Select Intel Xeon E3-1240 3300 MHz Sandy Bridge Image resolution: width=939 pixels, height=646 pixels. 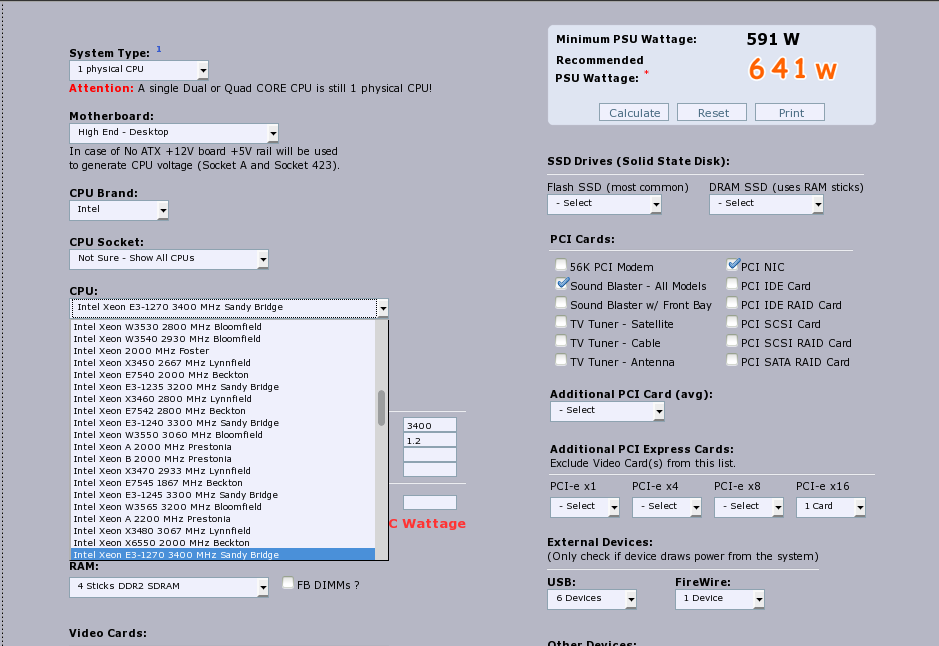coord(223,423)
